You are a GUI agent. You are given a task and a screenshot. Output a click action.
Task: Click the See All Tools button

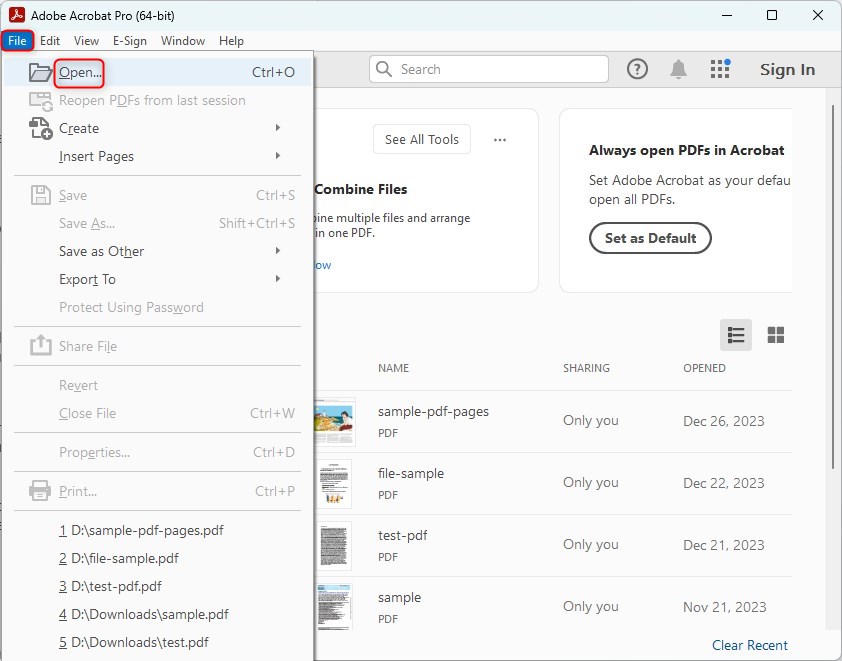(421, 140)
